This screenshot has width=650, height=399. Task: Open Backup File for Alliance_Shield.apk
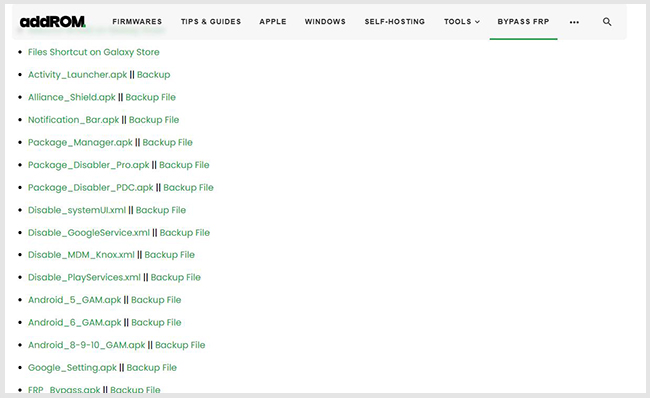(x=150, y=97)
